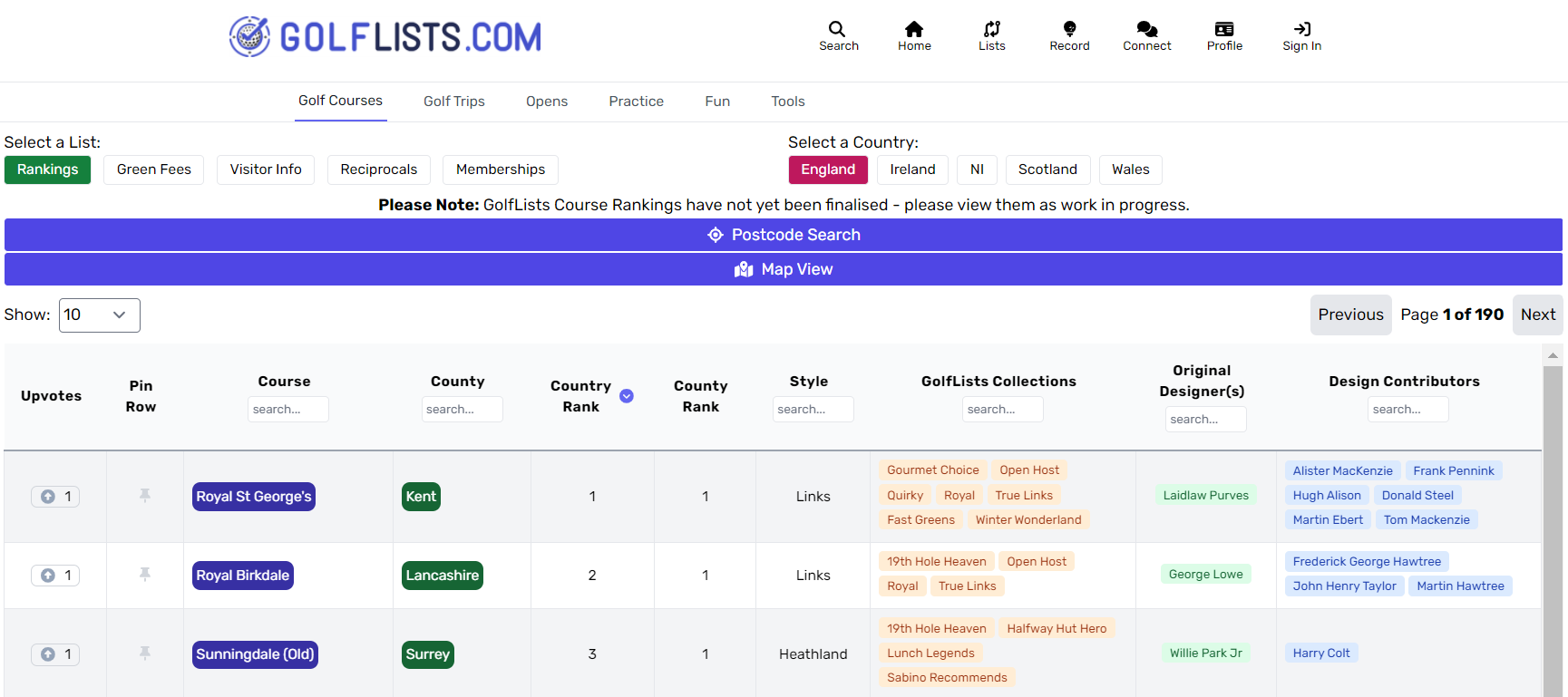Click the Harry Colt contributor tag

(x=1321, y=653)
